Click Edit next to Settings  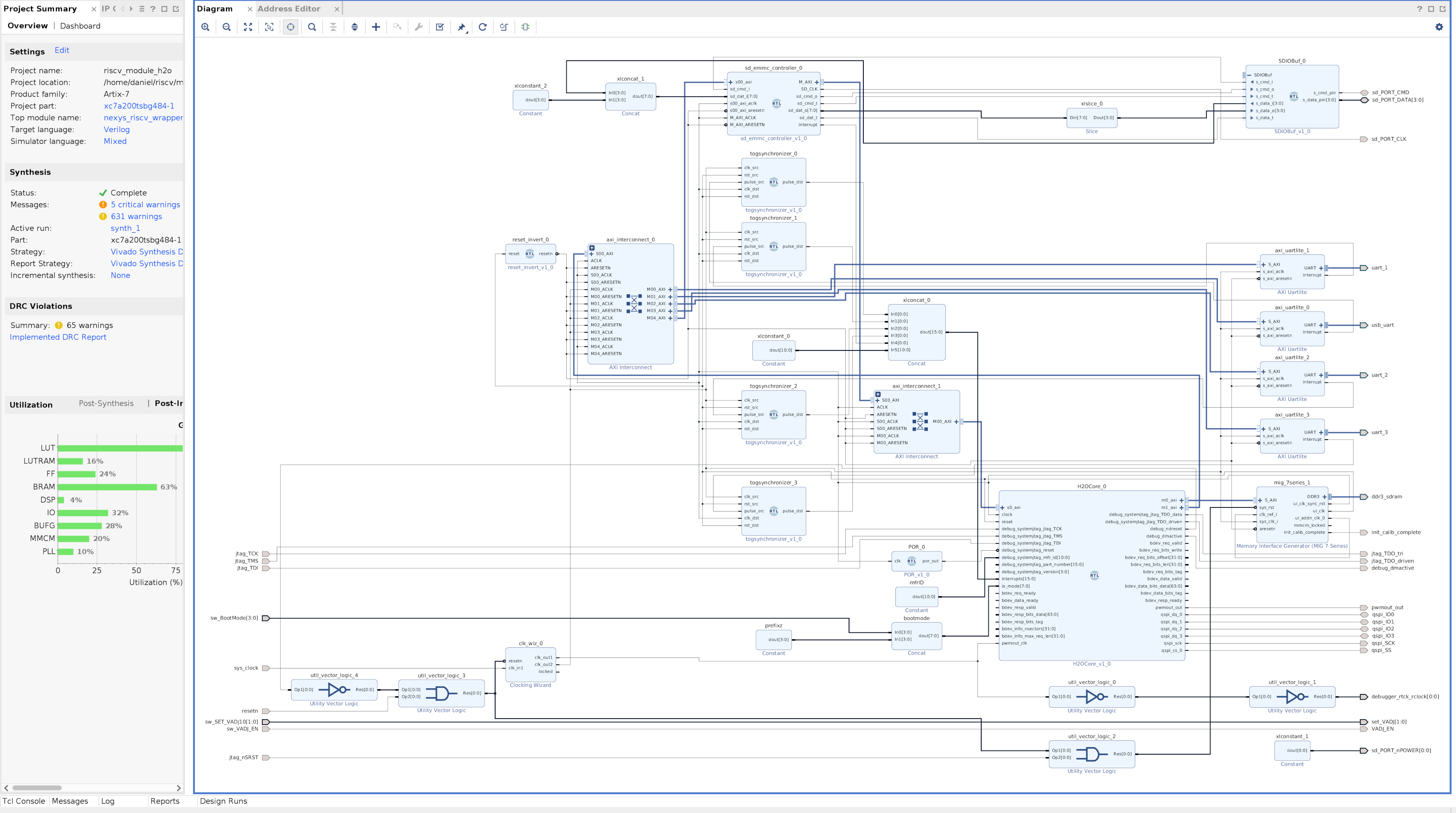[62, 50]
